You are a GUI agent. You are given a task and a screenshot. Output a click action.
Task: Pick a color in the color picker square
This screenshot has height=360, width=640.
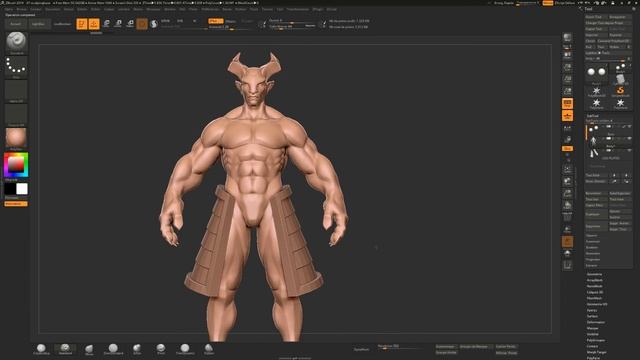(16, 165)
